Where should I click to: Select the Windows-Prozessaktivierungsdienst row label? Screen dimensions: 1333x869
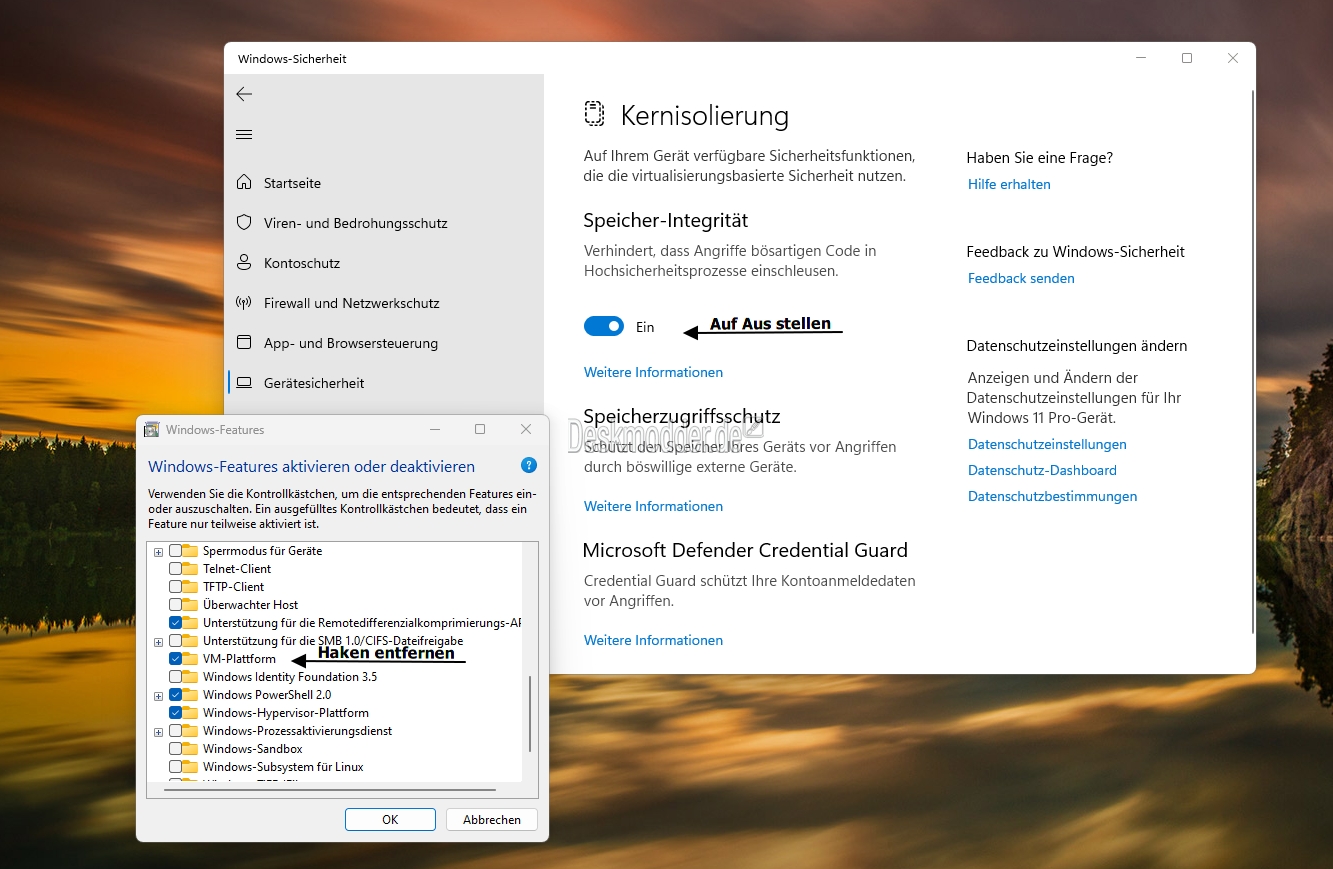click(297, 731)
